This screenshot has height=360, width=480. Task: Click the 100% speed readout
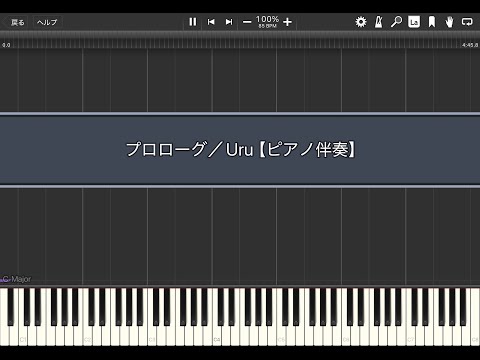click(x=267, y=19)
